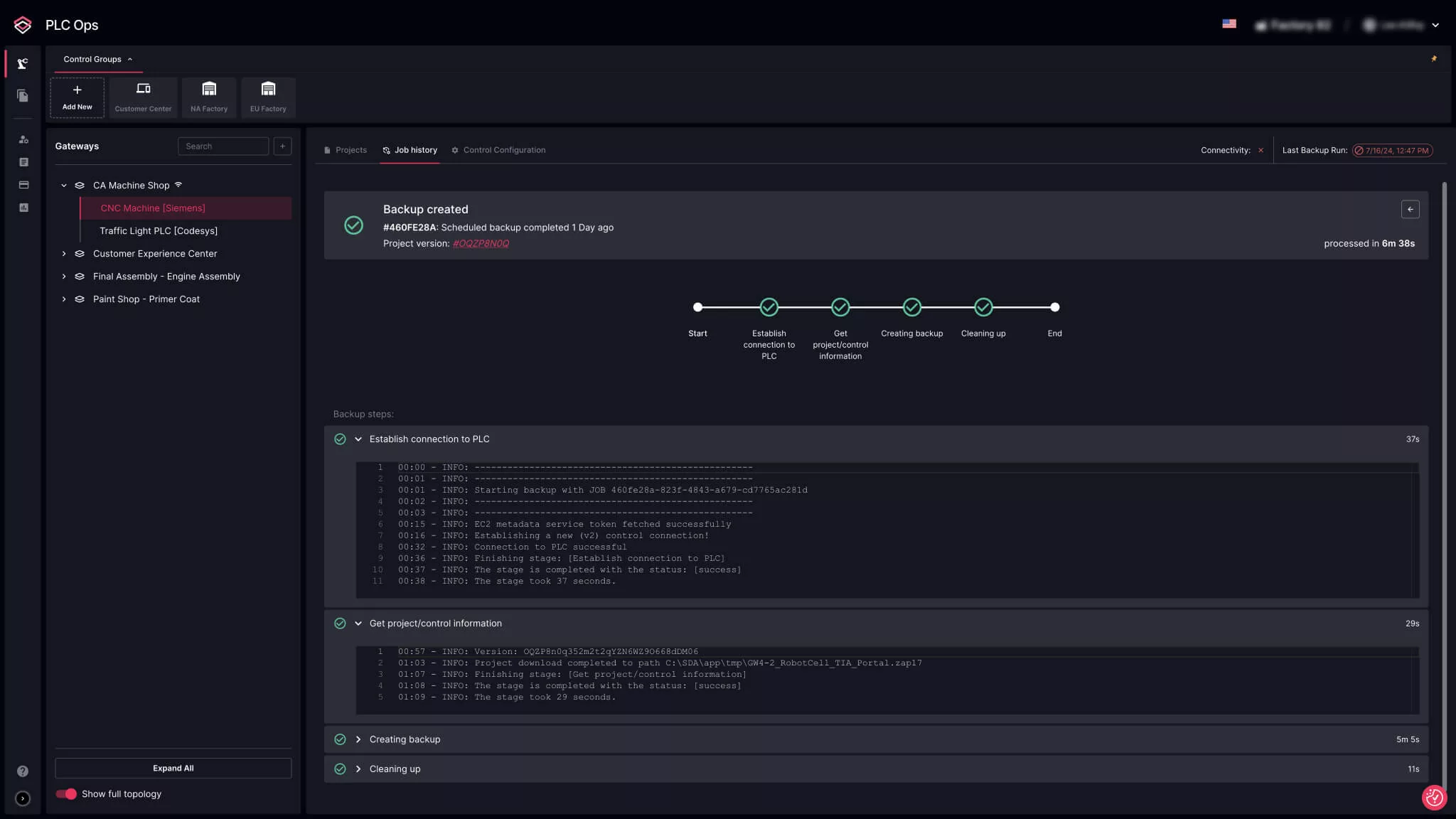Click the Creating backup progress step marker

tap(911, 307)
